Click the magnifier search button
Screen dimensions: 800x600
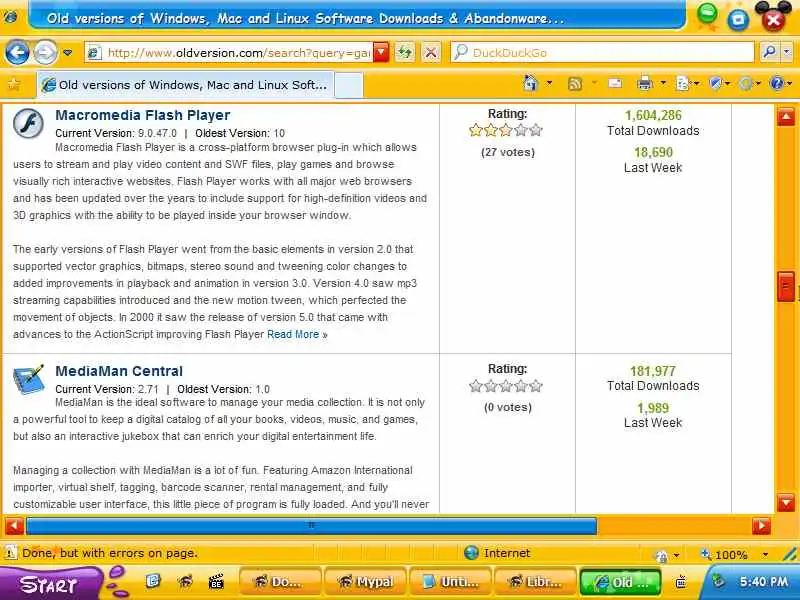coord(769,52)
